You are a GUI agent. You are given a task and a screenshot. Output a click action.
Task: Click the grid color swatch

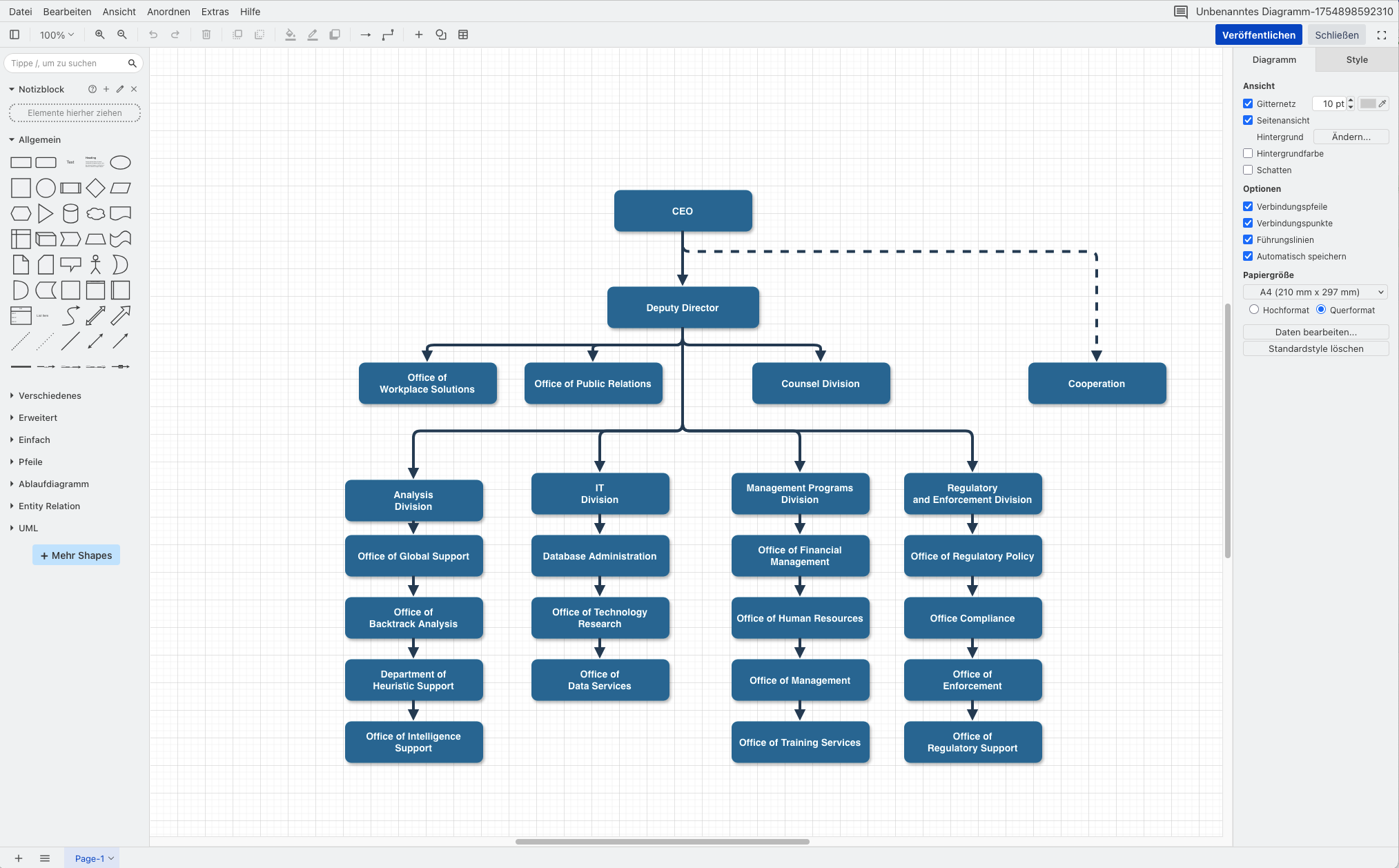click(1368, 103)
